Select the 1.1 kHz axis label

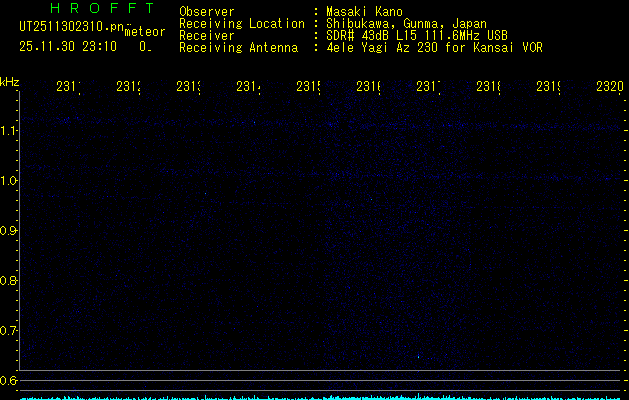8,131
